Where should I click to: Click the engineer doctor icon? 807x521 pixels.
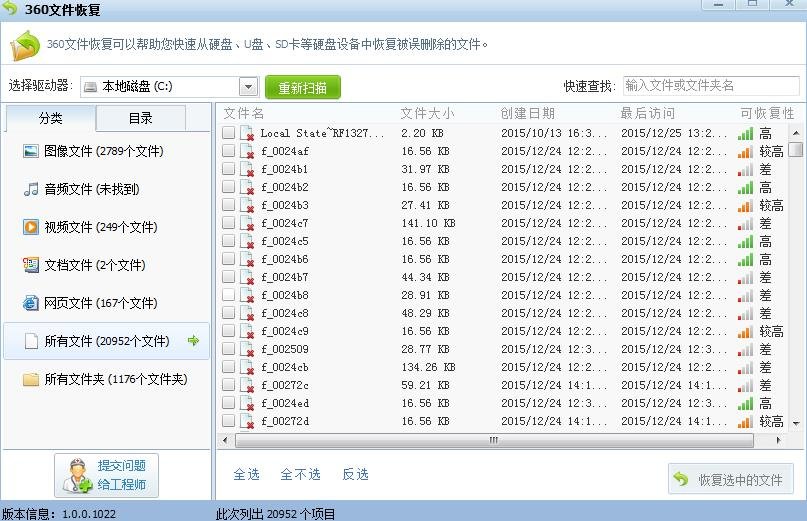pyautogui.click(x=78, y=475)
